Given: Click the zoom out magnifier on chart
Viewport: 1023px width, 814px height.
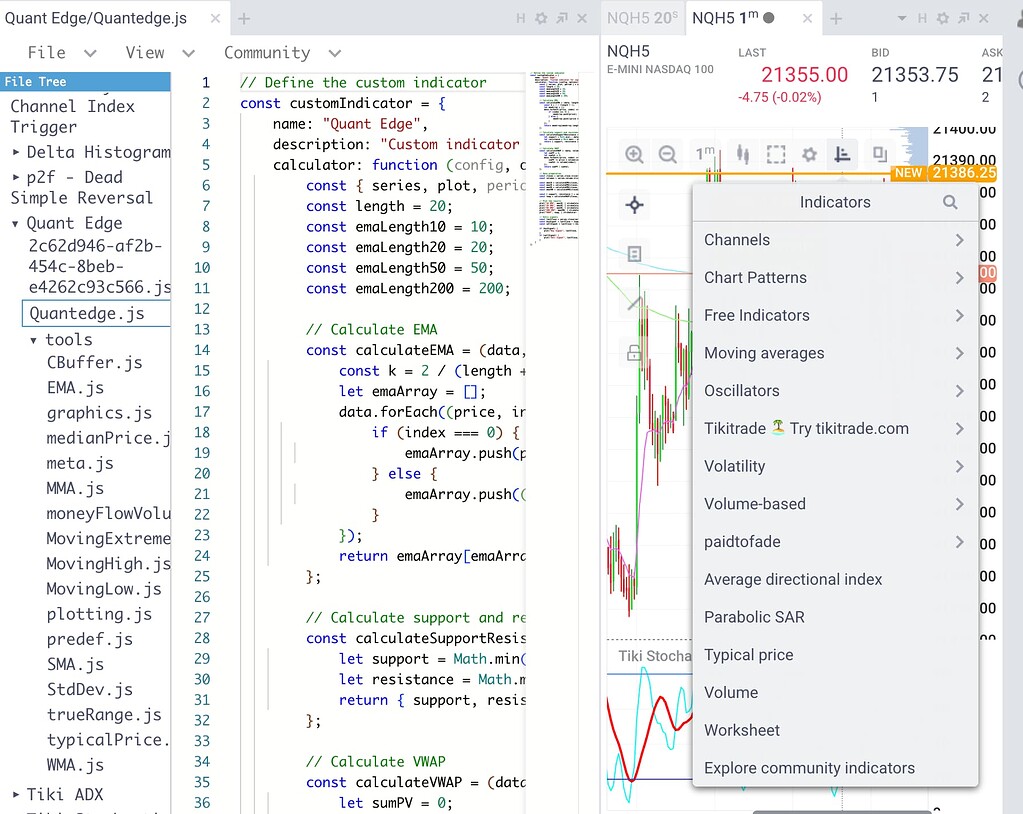Looking at the screenshot, I should [668, 154].
